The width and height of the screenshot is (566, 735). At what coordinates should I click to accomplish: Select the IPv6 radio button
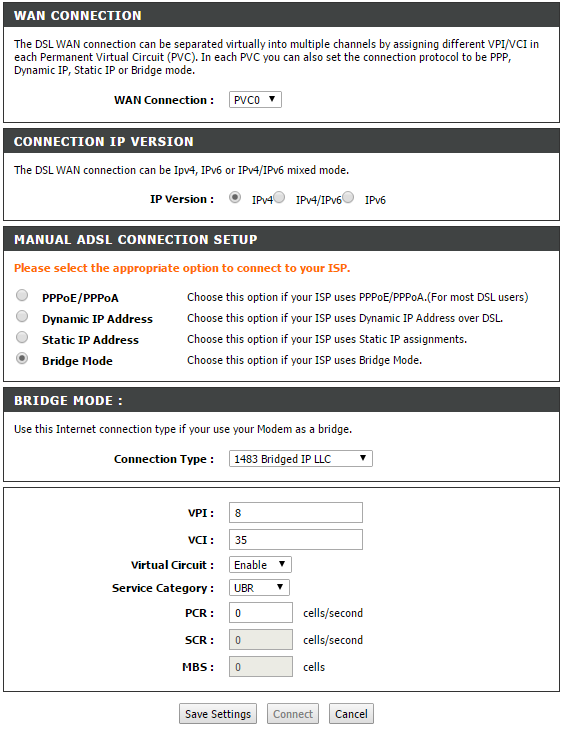348,197
